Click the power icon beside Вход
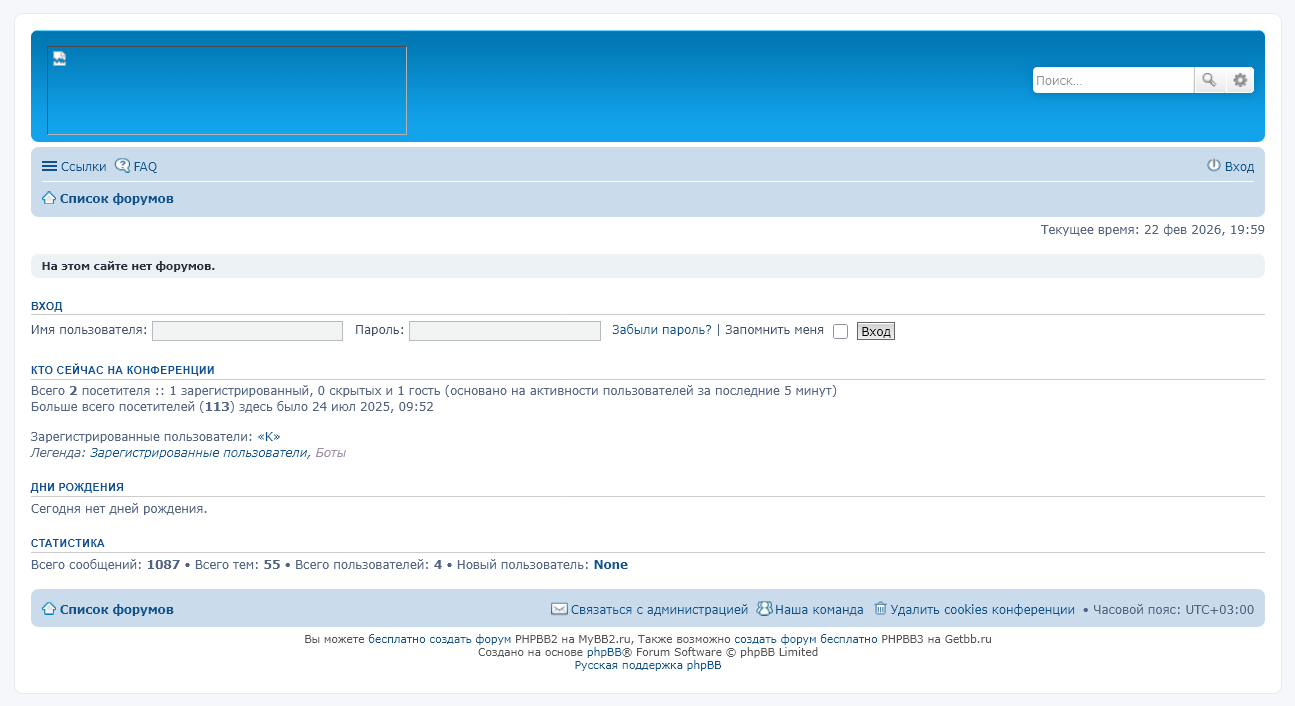 [x=1214, y=166]
